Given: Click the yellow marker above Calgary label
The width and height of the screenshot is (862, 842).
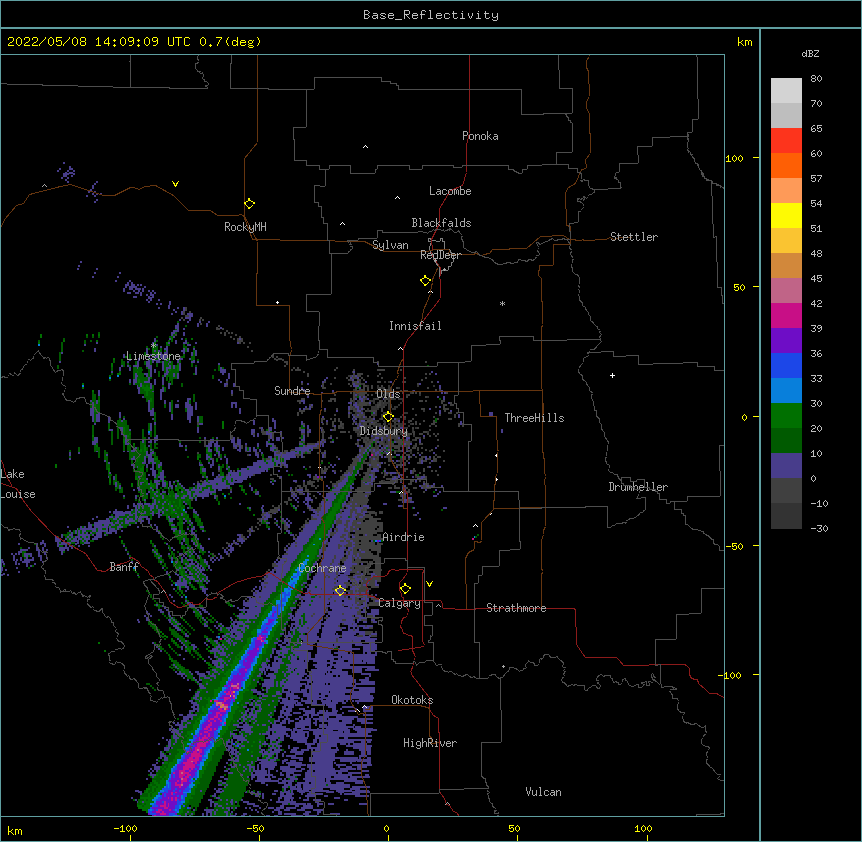Looking at the screenshot, I should (405, 589).
